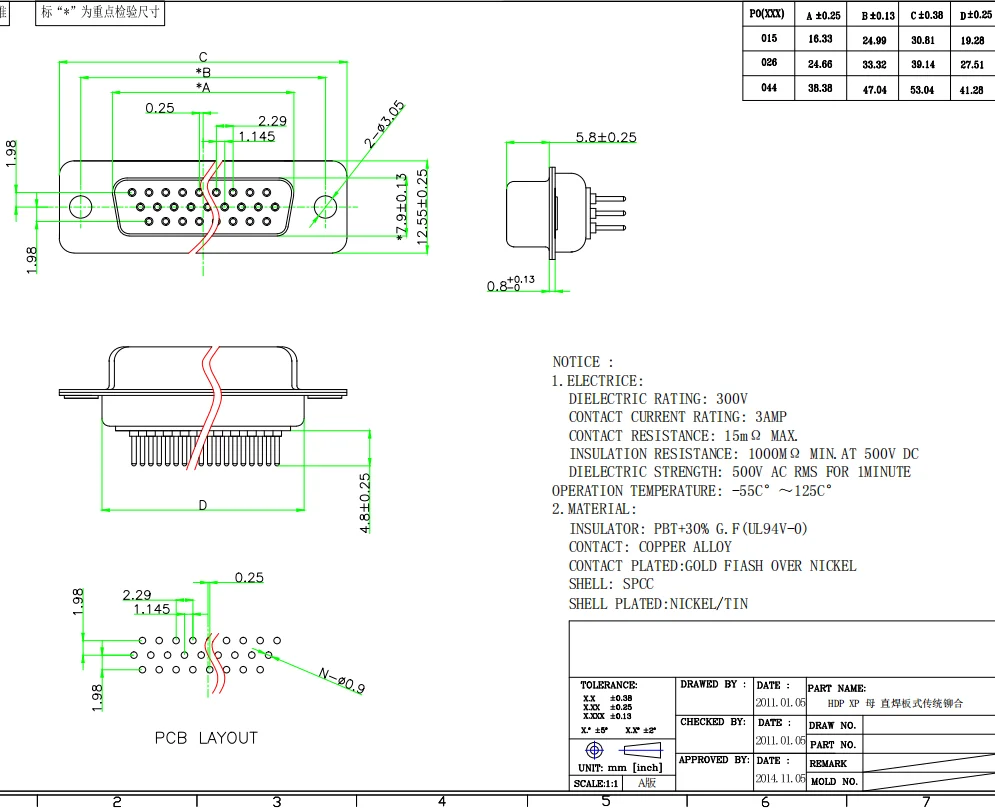Click the left mounting hole on front view
The image size is (995, 808).
80,207
